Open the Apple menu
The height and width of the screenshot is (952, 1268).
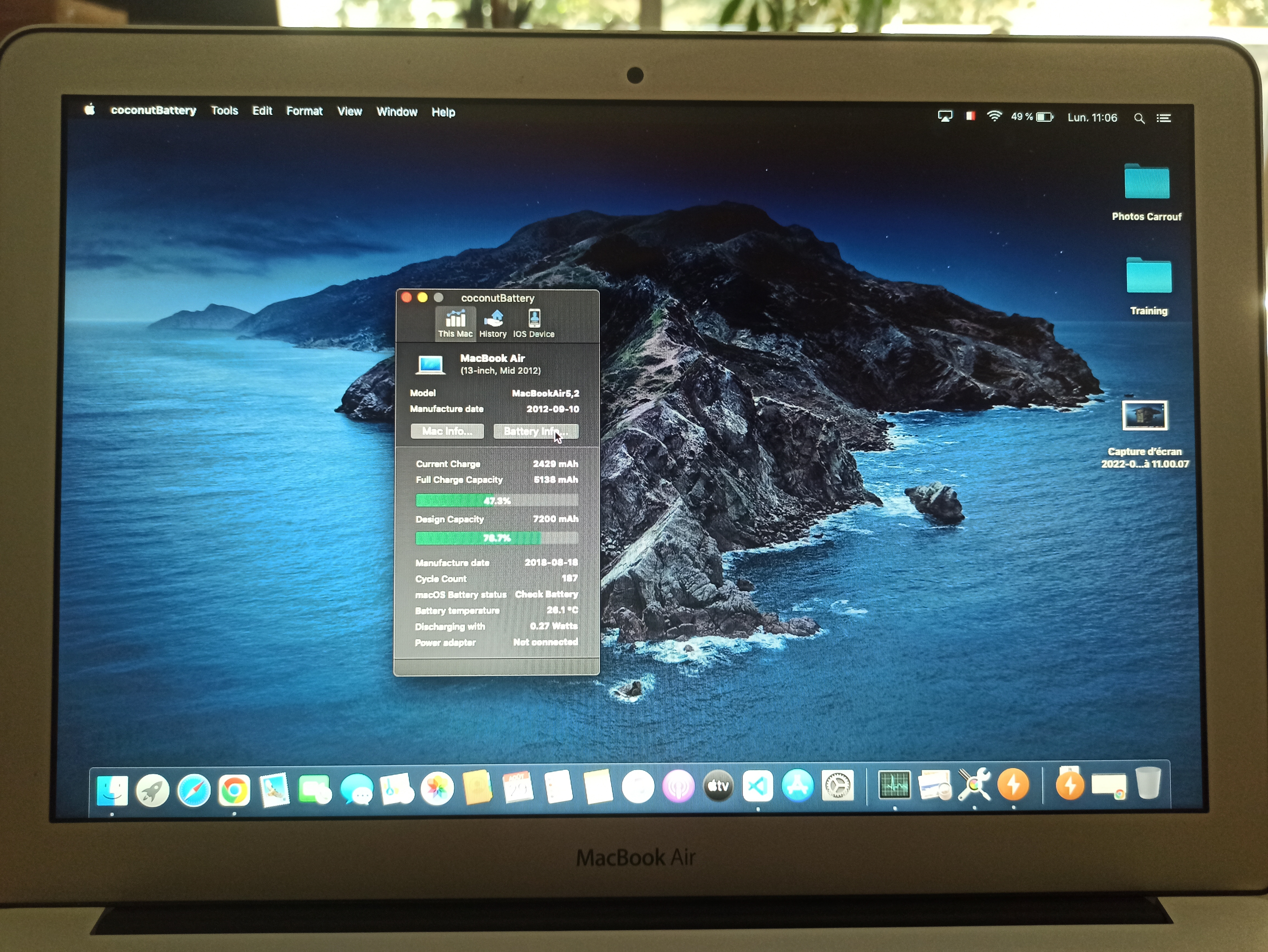[90, 109]
